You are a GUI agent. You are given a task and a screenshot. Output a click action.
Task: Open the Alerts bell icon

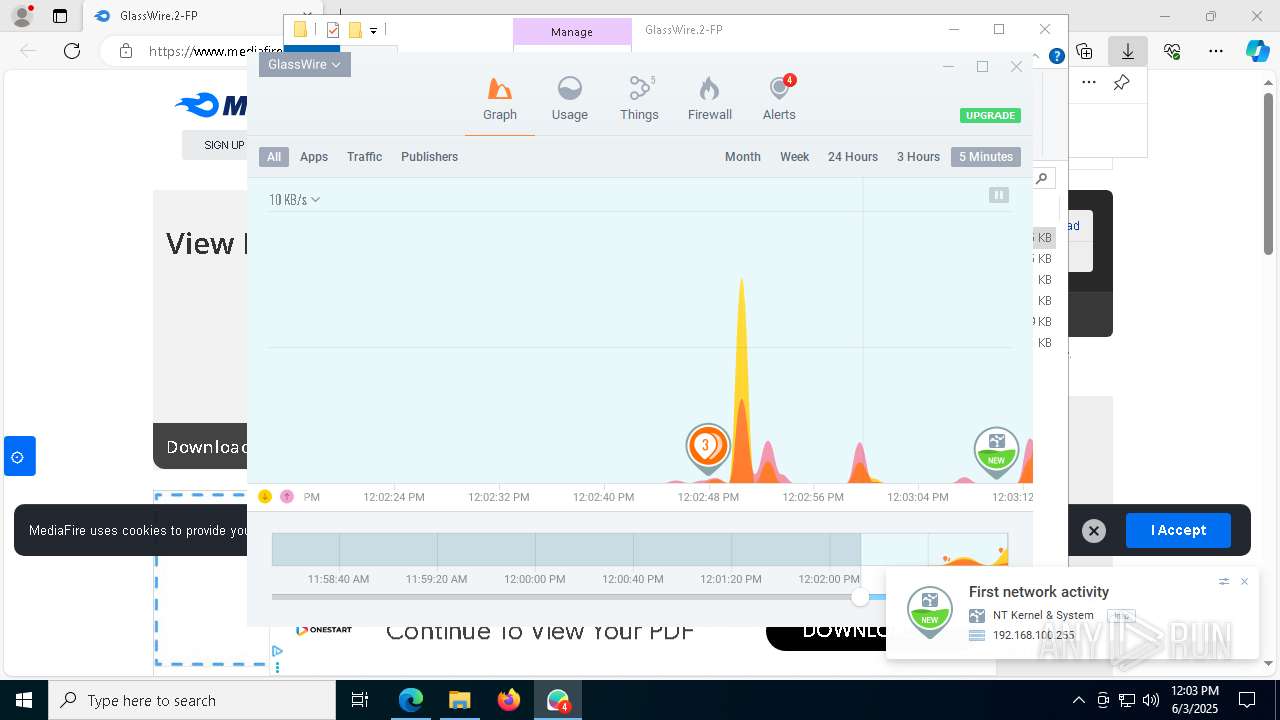click(x=779, y=89)
